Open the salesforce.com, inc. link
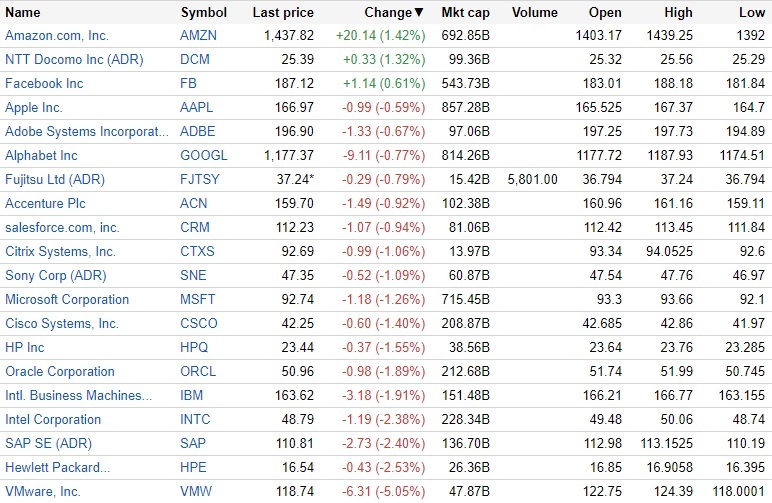 (62, 227)
